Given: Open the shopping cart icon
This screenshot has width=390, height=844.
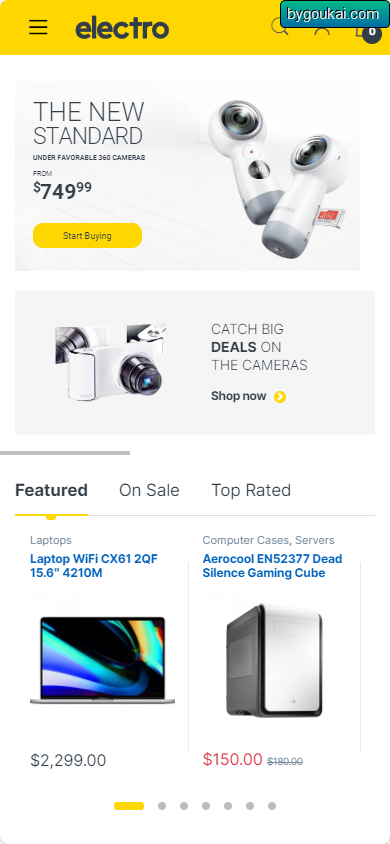Looking at the screenshot, I should click(x=367, y=31).
